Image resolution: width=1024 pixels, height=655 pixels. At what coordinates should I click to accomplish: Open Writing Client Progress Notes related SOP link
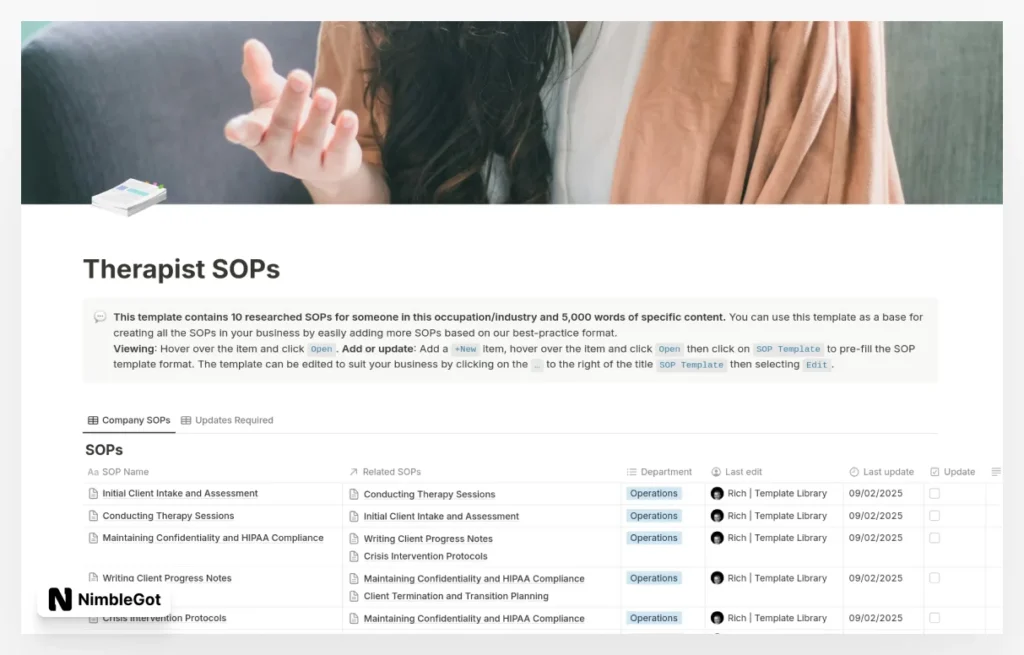[x=428, y=539]
